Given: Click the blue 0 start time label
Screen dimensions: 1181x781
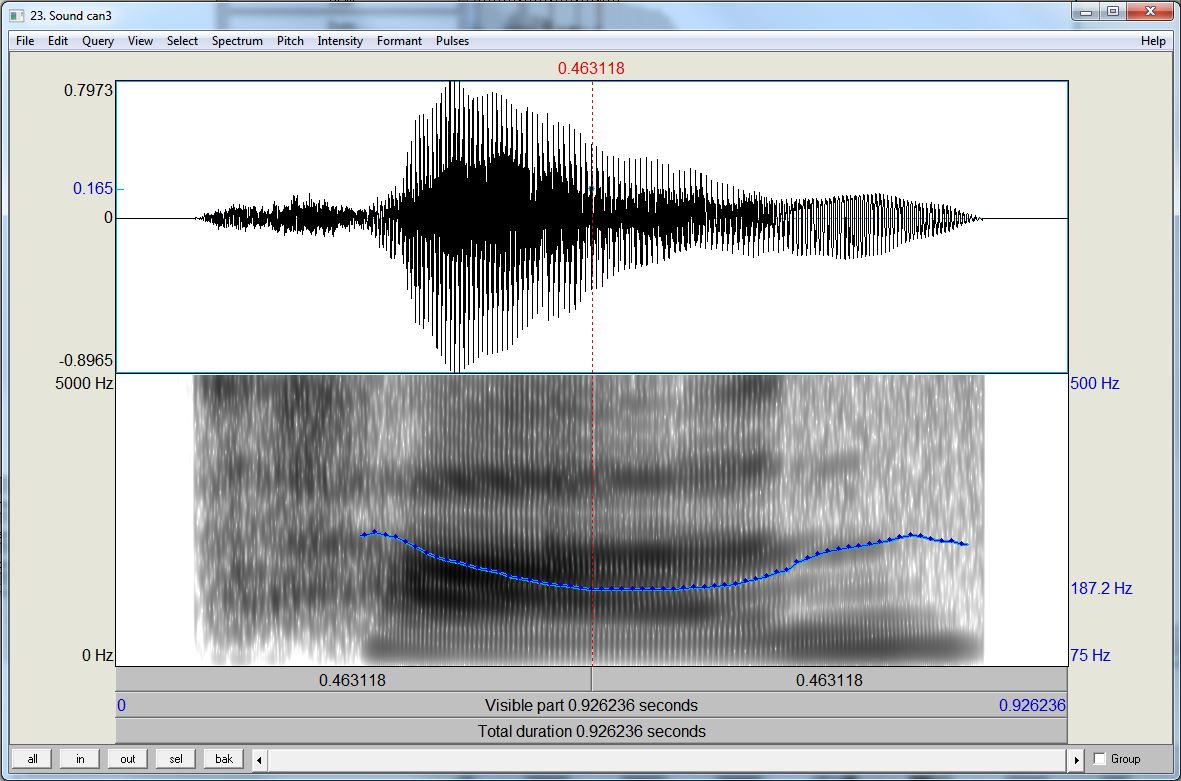Looking at the screenshot, I should click(x=121, y=706).
